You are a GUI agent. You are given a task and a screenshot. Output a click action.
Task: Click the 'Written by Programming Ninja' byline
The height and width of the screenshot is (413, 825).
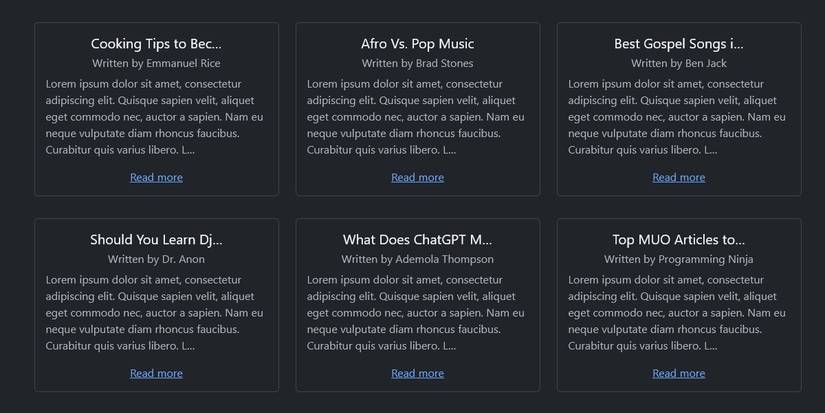tap(678, 259)
